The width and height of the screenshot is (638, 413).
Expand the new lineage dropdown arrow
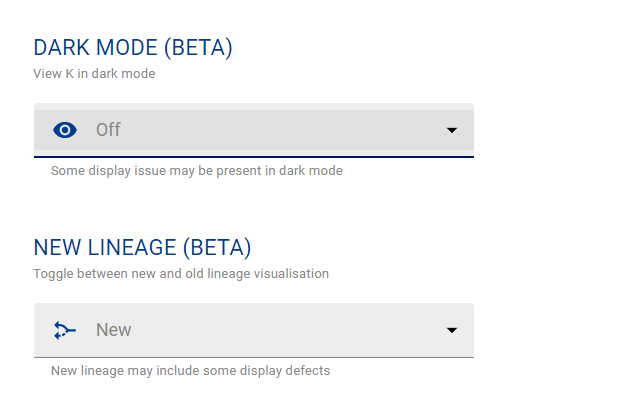pyautogui.click(x=452, y=330)
